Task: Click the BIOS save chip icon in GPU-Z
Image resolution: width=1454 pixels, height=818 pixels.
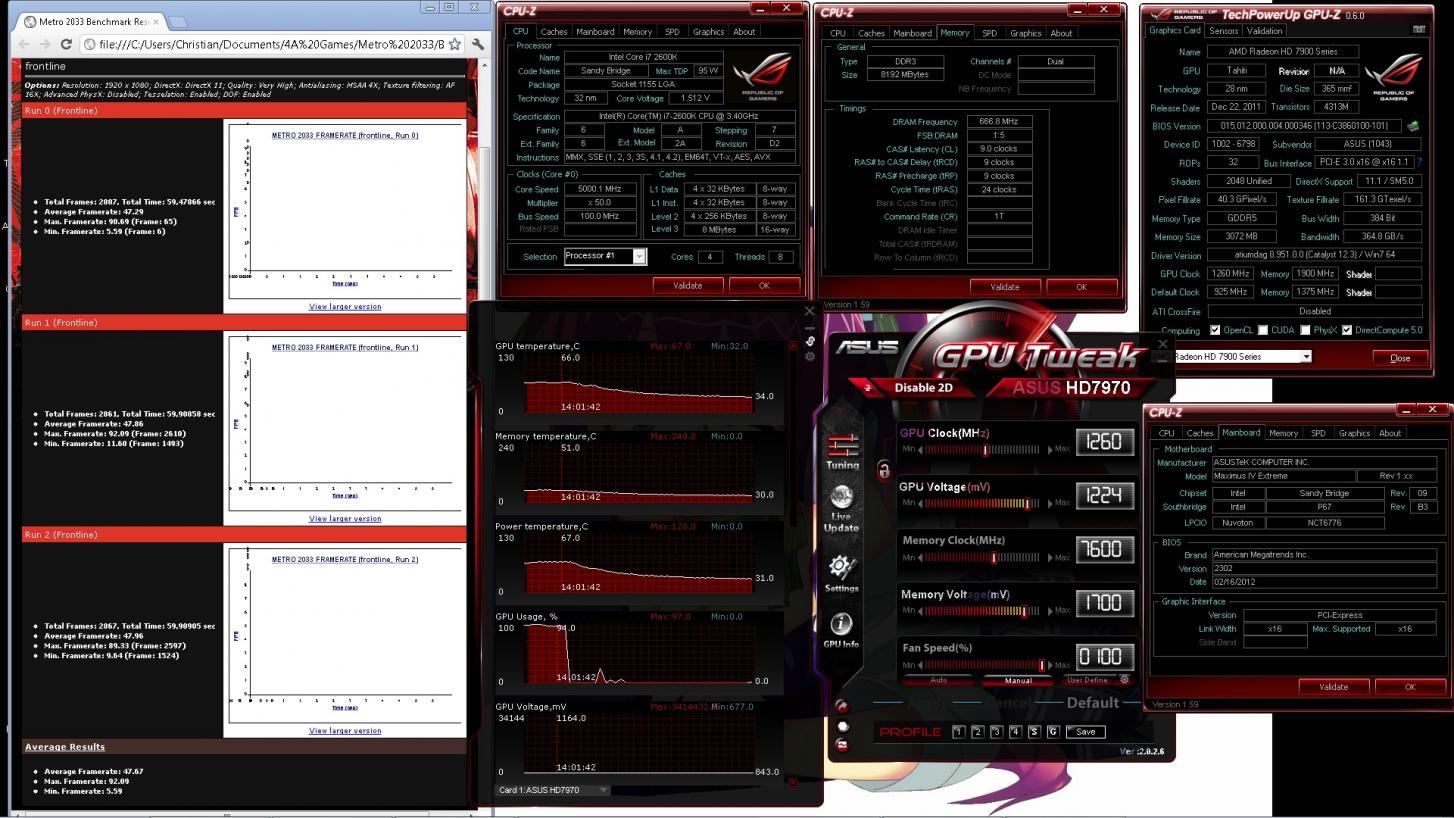Action: pos(1413,127)
